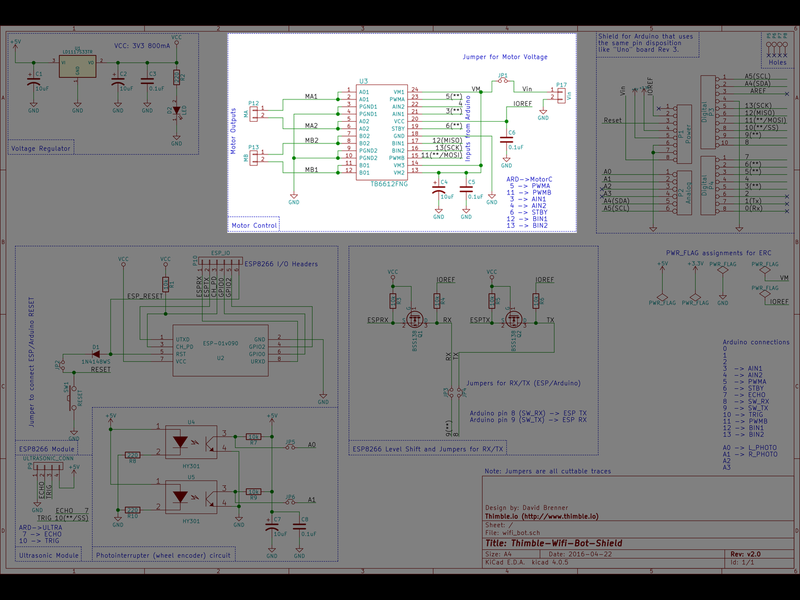Click "Jumpers for RX/TX (ESP/Arduino)" text
Viewport: 800px width, 600px height.
523,383
